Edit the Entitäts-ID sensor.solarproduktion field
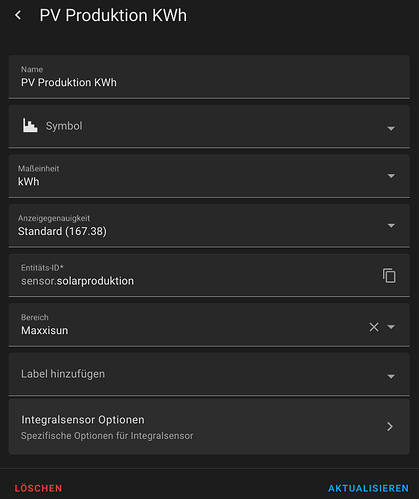The width and height of the screenshot is (419, 499). pos(193,275)
